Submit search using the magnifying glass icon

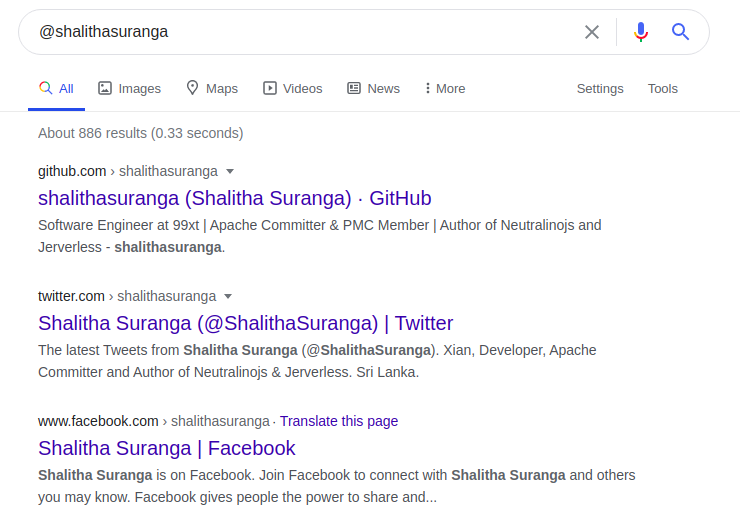coord(680,32)
